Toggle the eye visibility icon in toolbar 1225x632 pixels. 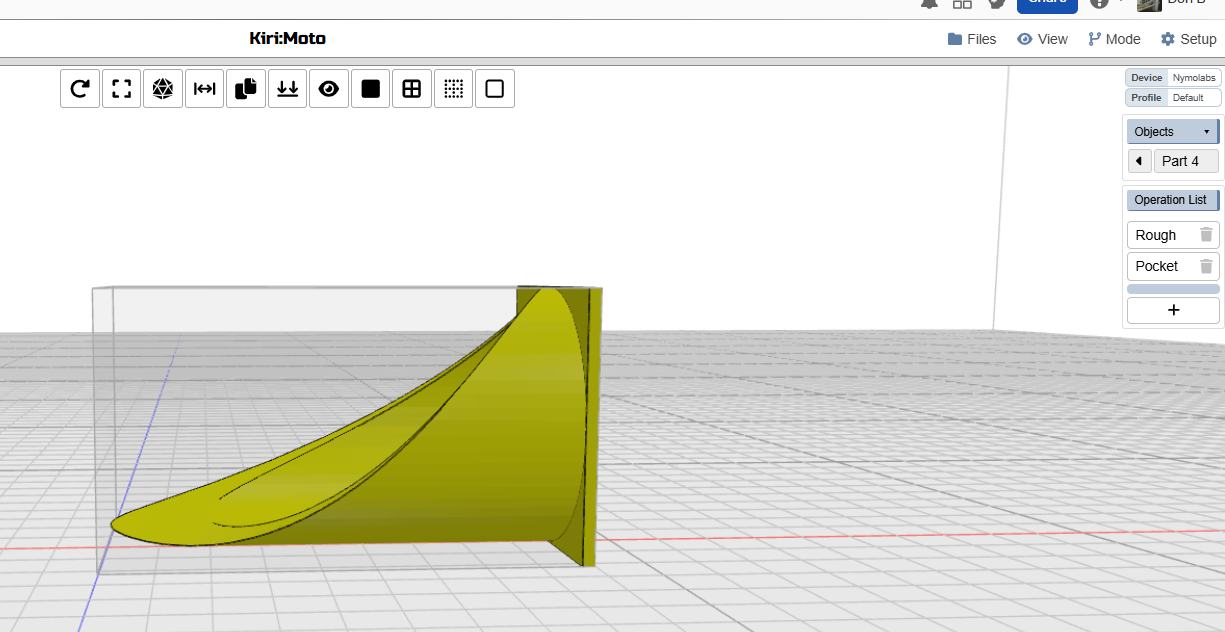pos(329,89)
